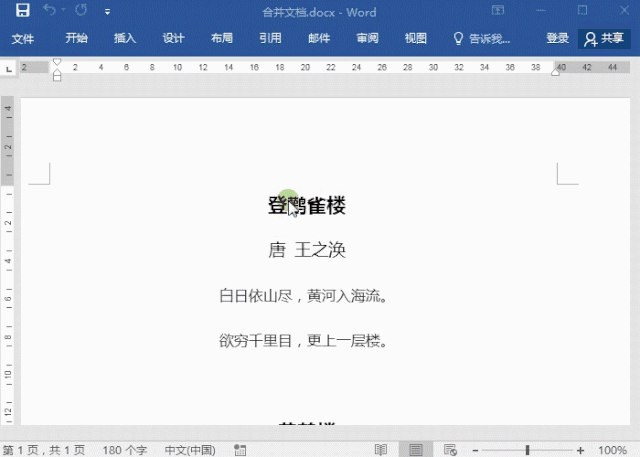The height and width of the screenshot is (457, 640).
Task: Click the vertical ruler on left
Action: (x=8, y=260)
